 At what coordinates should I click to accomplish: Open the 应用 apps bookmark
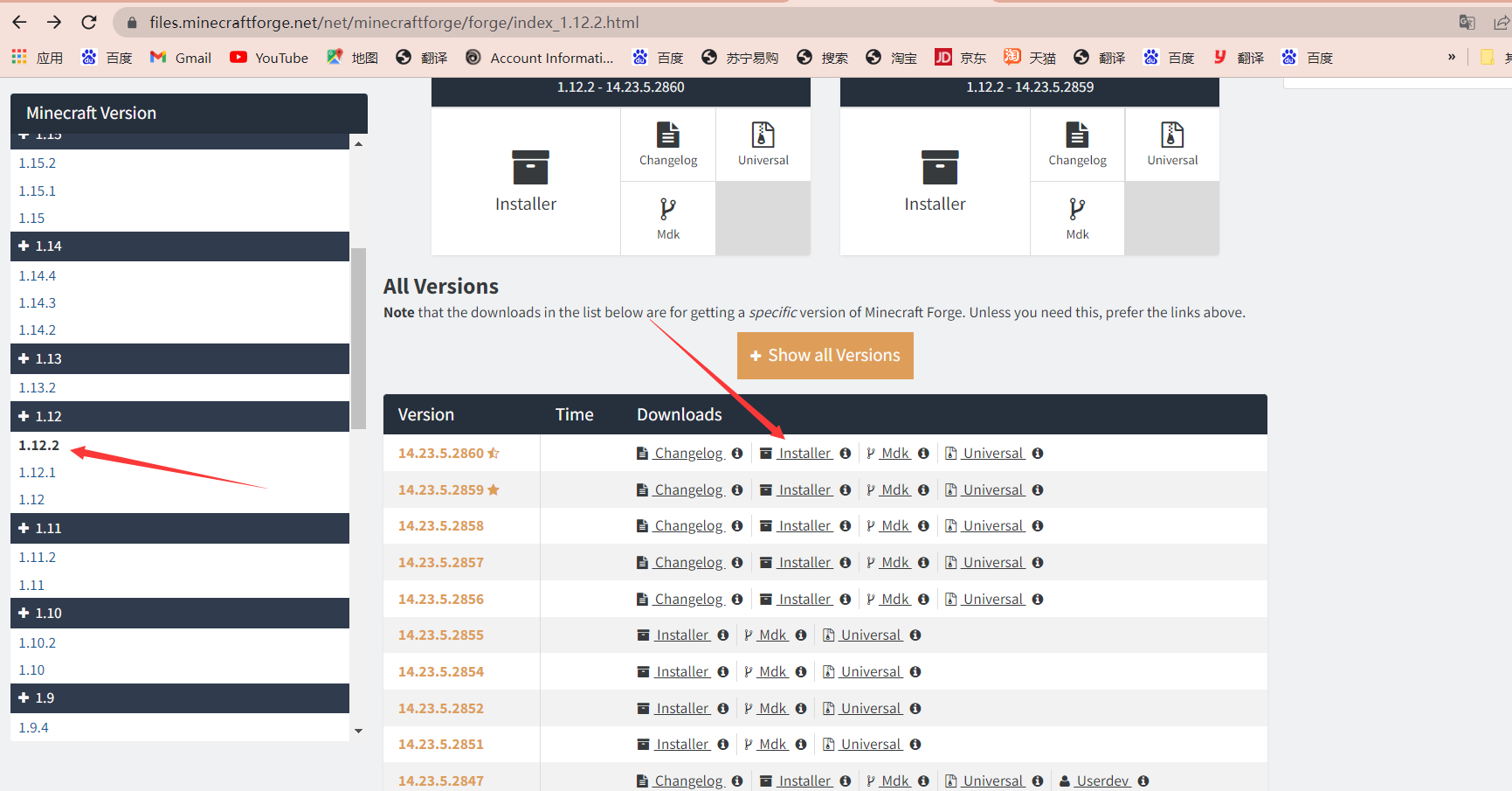pos(37,58)
